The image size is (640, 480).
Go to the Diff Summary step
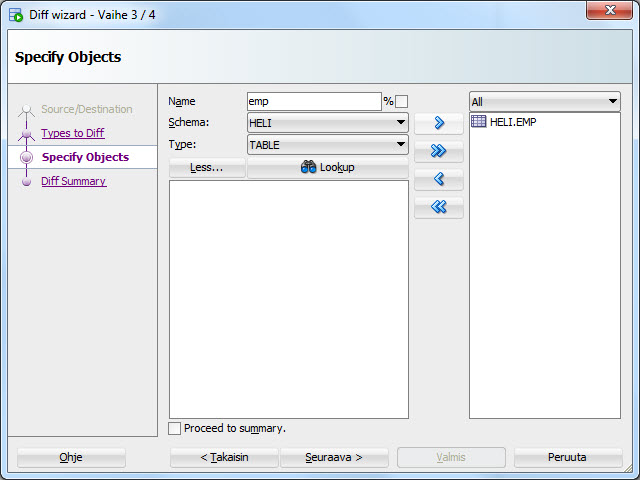point(73,181)
